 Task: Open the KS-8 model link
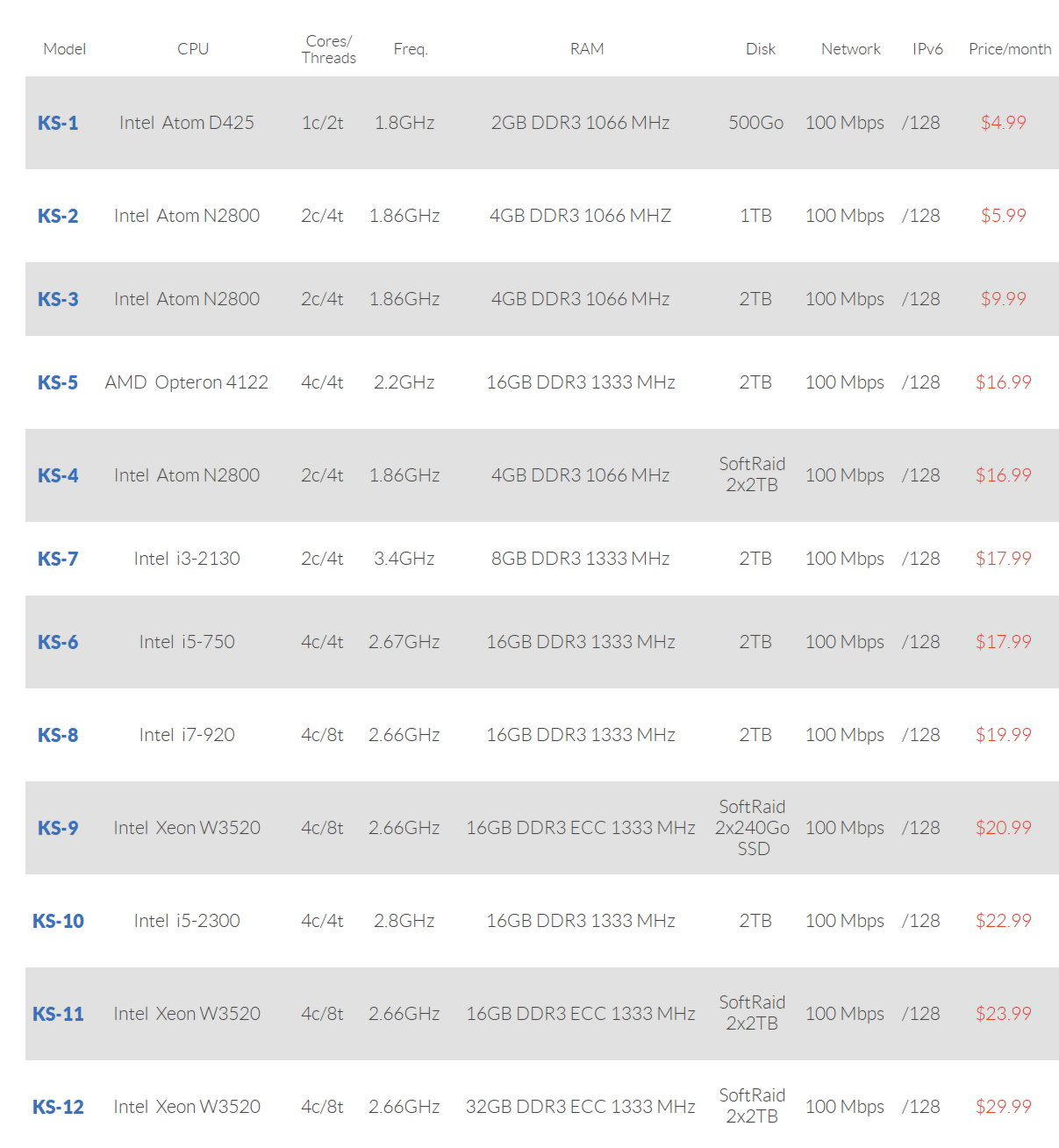pyautogui.click(x=58, y=735)
